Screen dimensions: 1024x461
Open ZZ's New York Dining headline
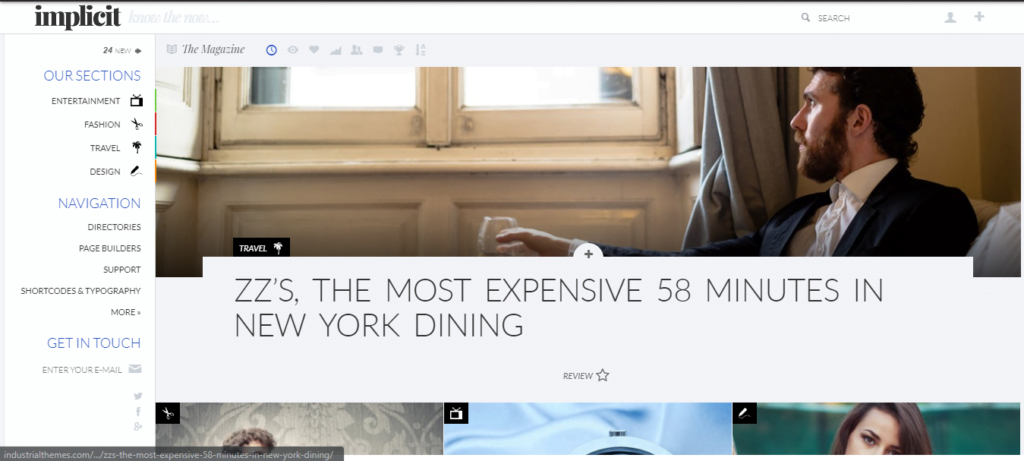pos(559,308)
